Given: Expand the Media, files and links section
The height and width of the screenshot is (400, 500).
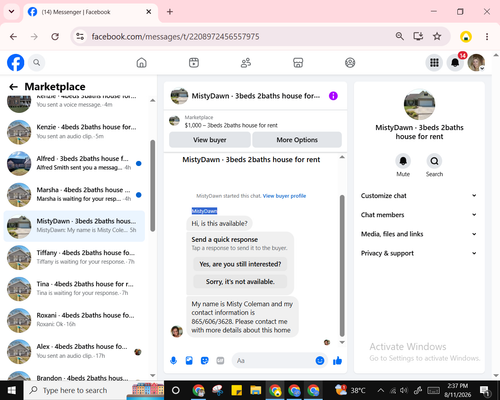Looking at the screenshot, I should (419, 234).
